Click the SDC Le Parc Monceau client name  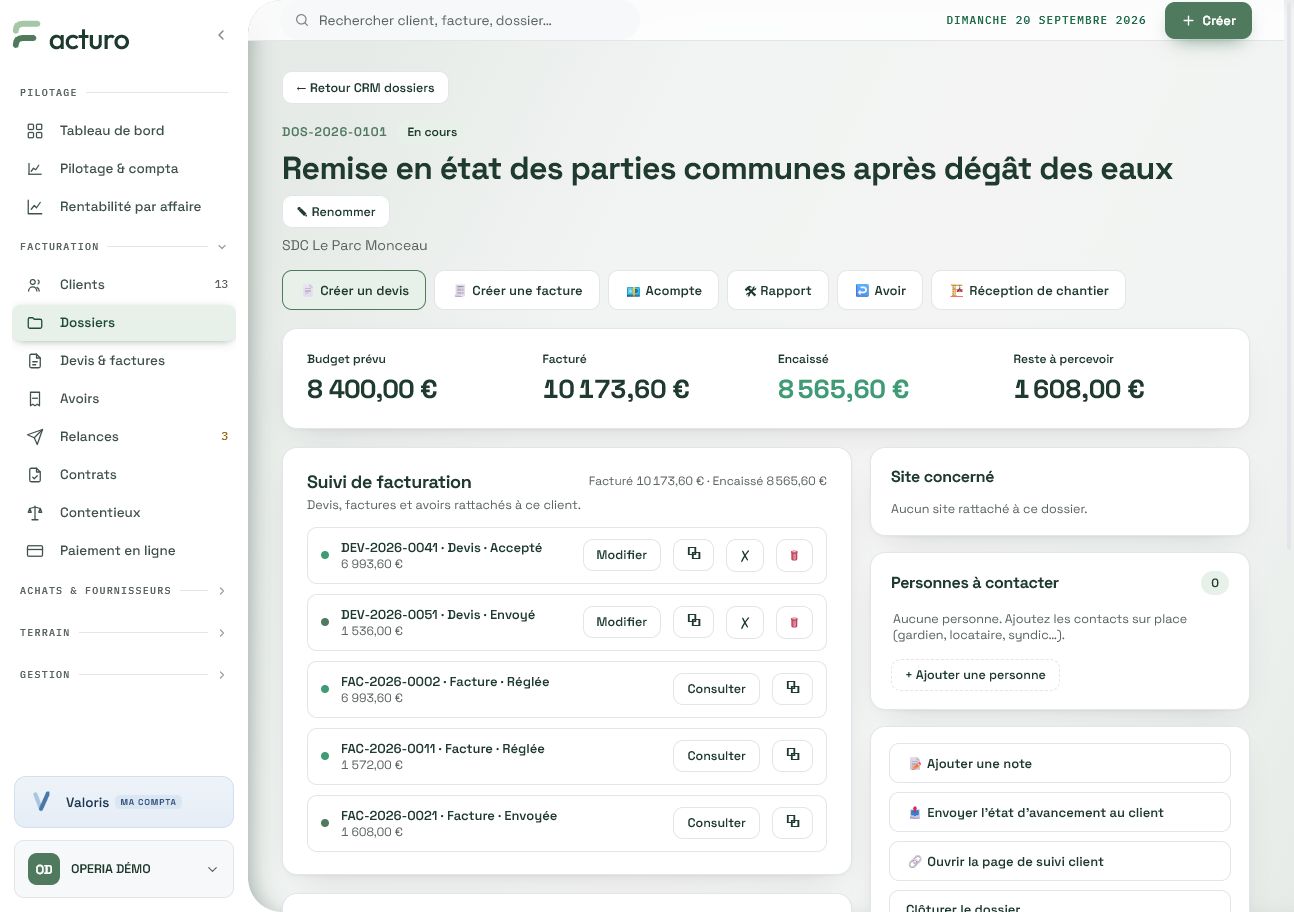pyautogui.click(x=355, y=246)
